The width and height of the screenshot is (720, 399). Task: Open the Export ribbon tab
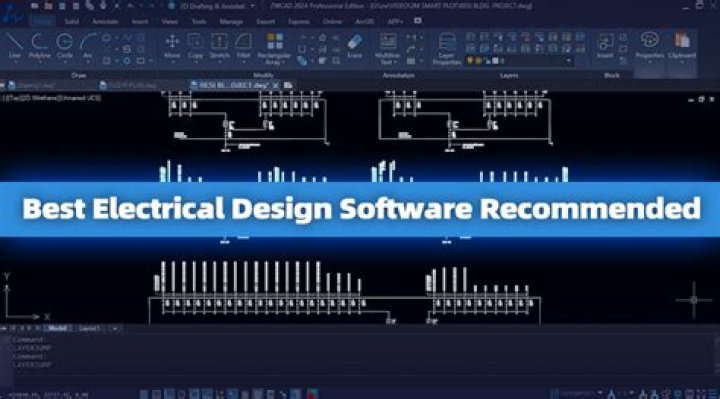click(265, 21)
